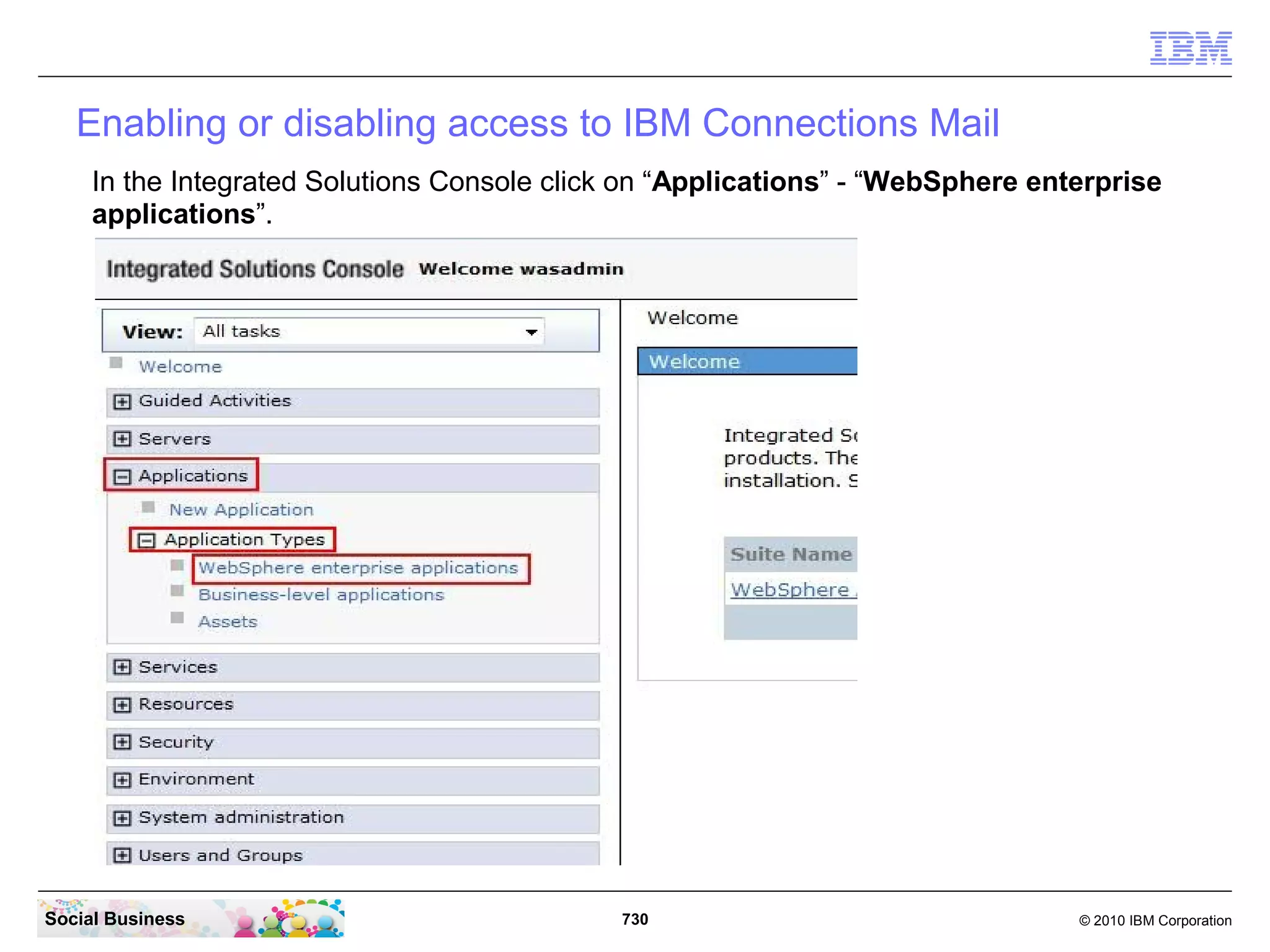Collapse the Applications section
This screenshot has height=952, width=1270.
click(122, 477)
